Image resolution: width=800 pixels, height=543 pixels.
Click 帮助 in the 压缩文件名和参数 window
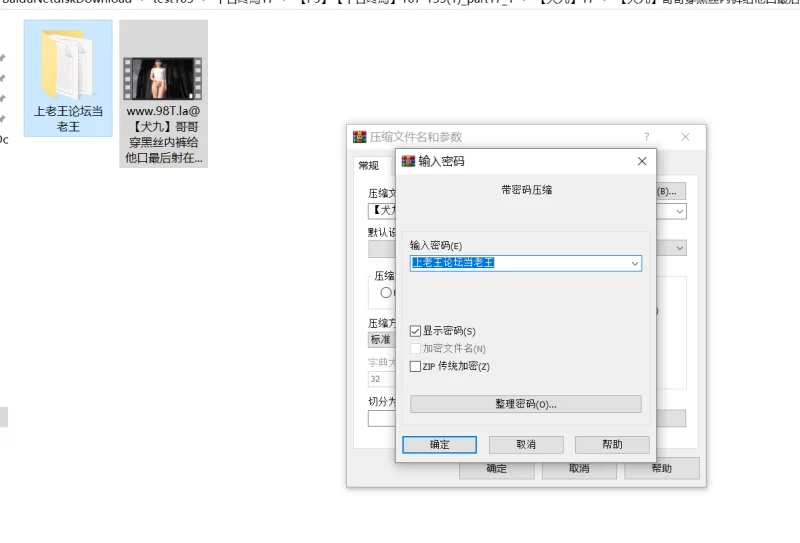pos(662,468)
